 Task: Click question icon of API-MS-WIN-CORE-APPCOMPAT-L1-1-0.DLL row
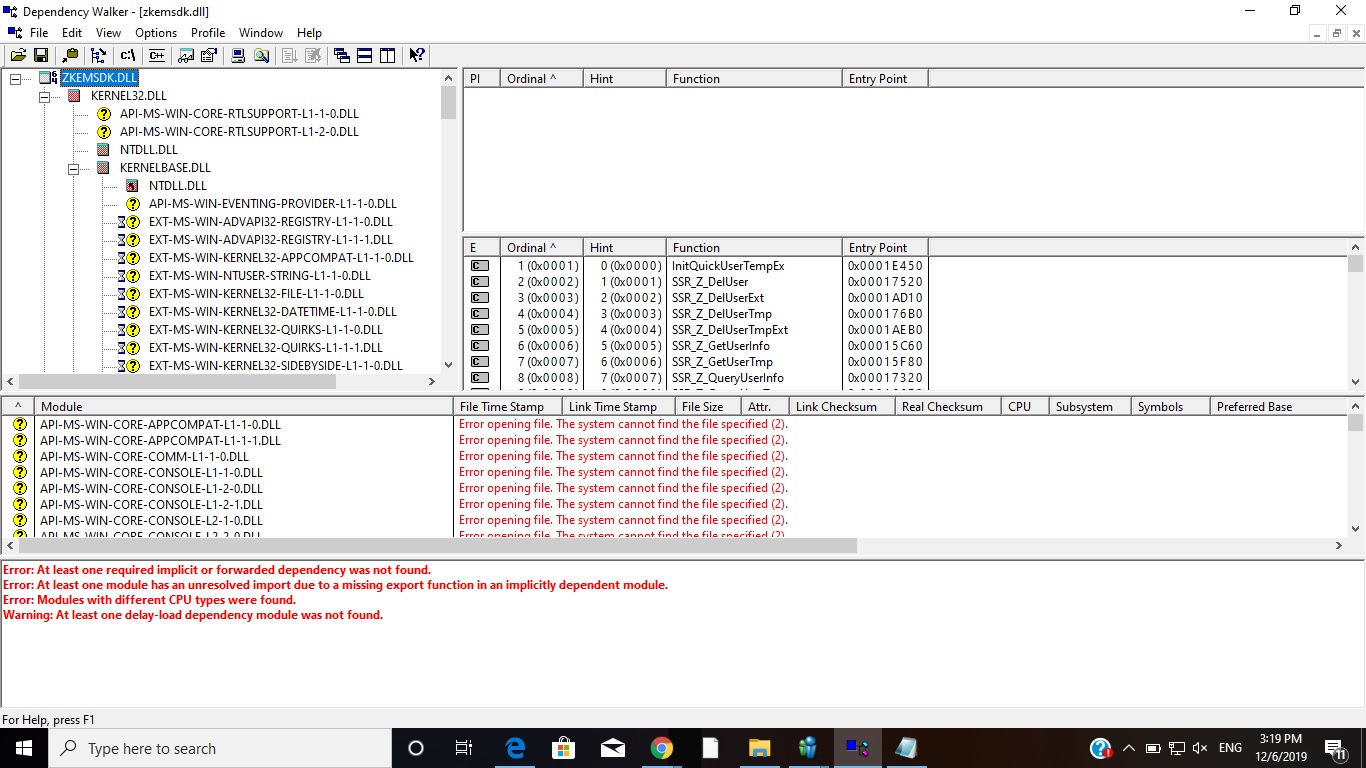tap(19, 424)
